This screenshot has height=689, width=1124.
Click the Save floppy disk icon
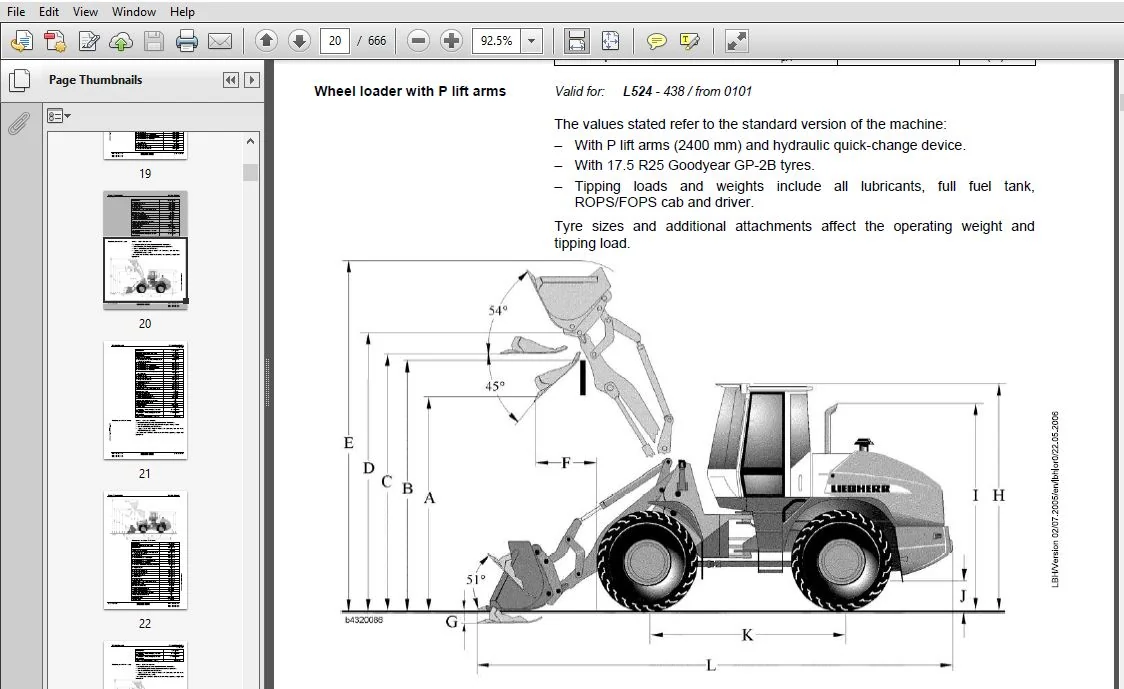tap(154, 41)
